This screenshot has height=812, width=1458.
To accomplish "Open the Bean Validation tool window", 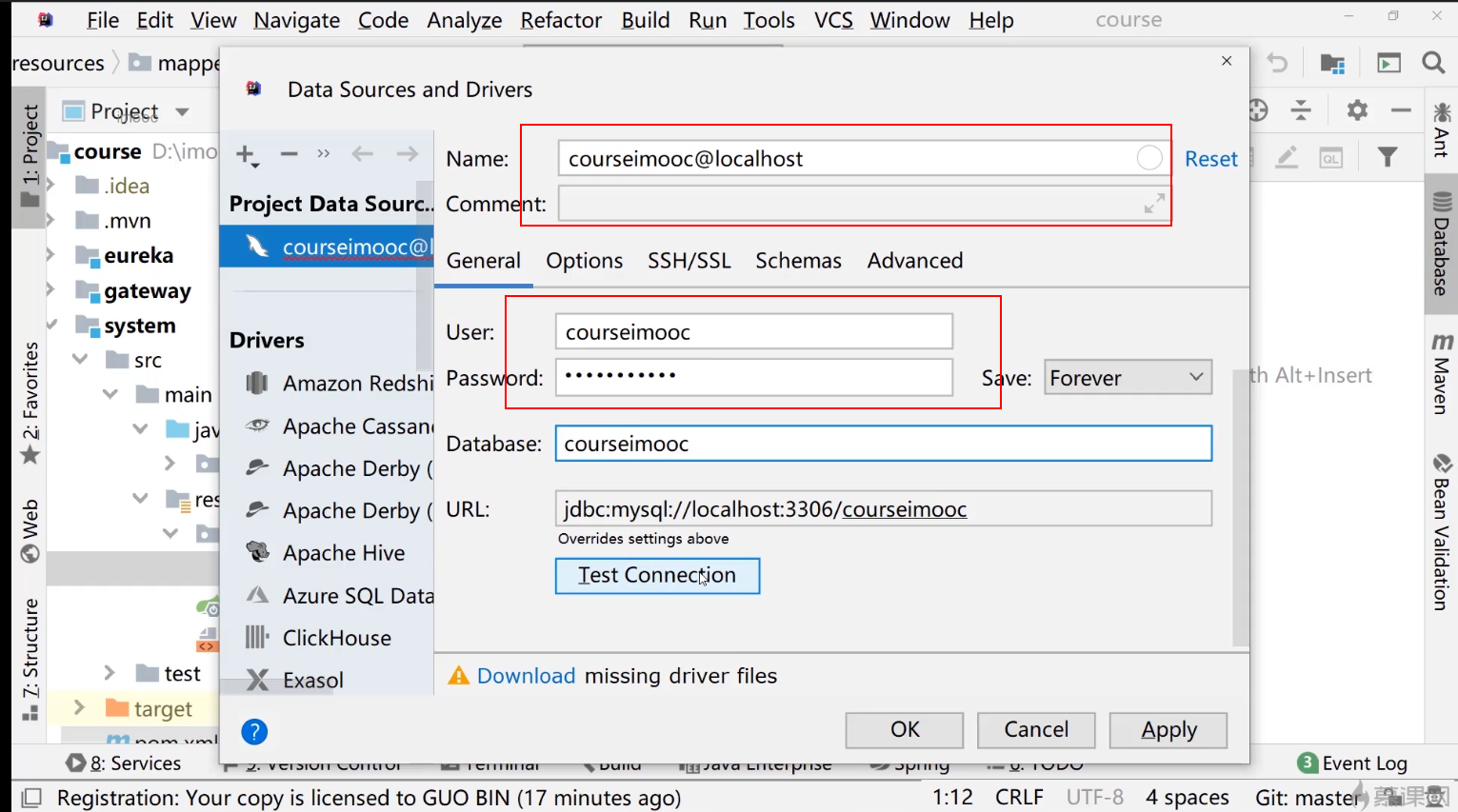I will pos(1442,533).
